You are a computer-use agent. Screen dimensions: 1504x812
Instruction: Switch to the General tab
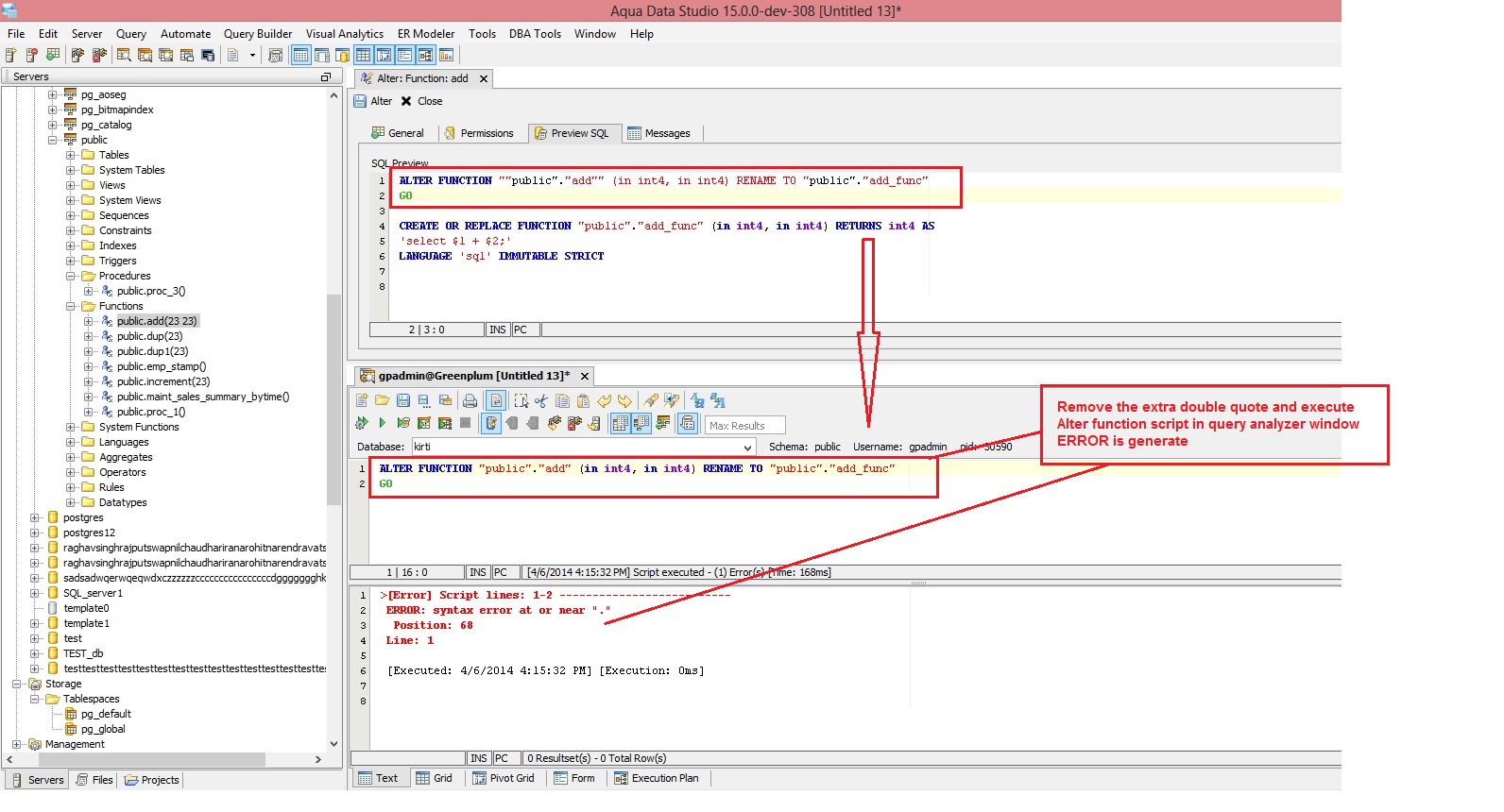coord(398,133)
